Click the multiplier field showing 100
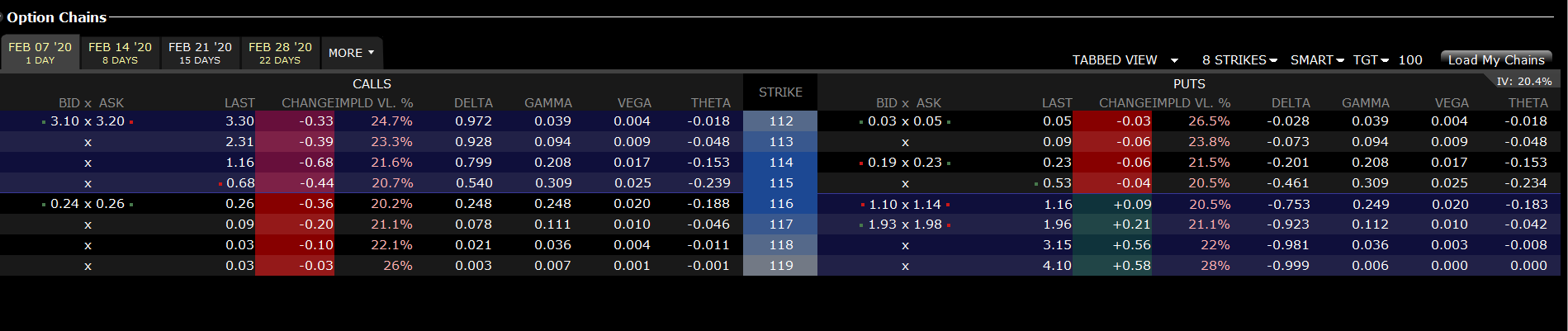This screenshot has width=1568, height=331. (x=1410, y=60)
